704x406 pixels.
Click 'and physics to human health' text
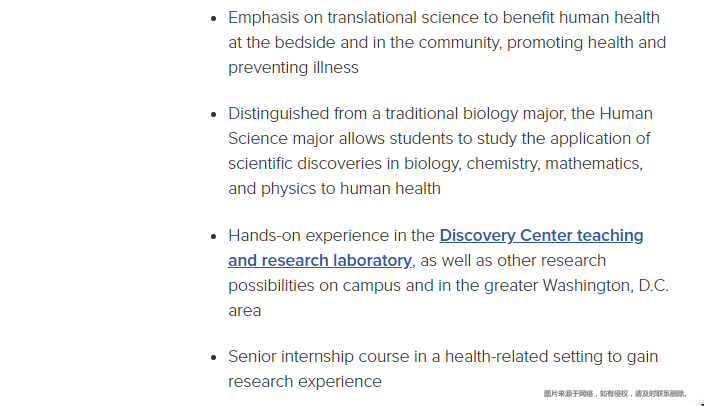click(x=334, y=189)
